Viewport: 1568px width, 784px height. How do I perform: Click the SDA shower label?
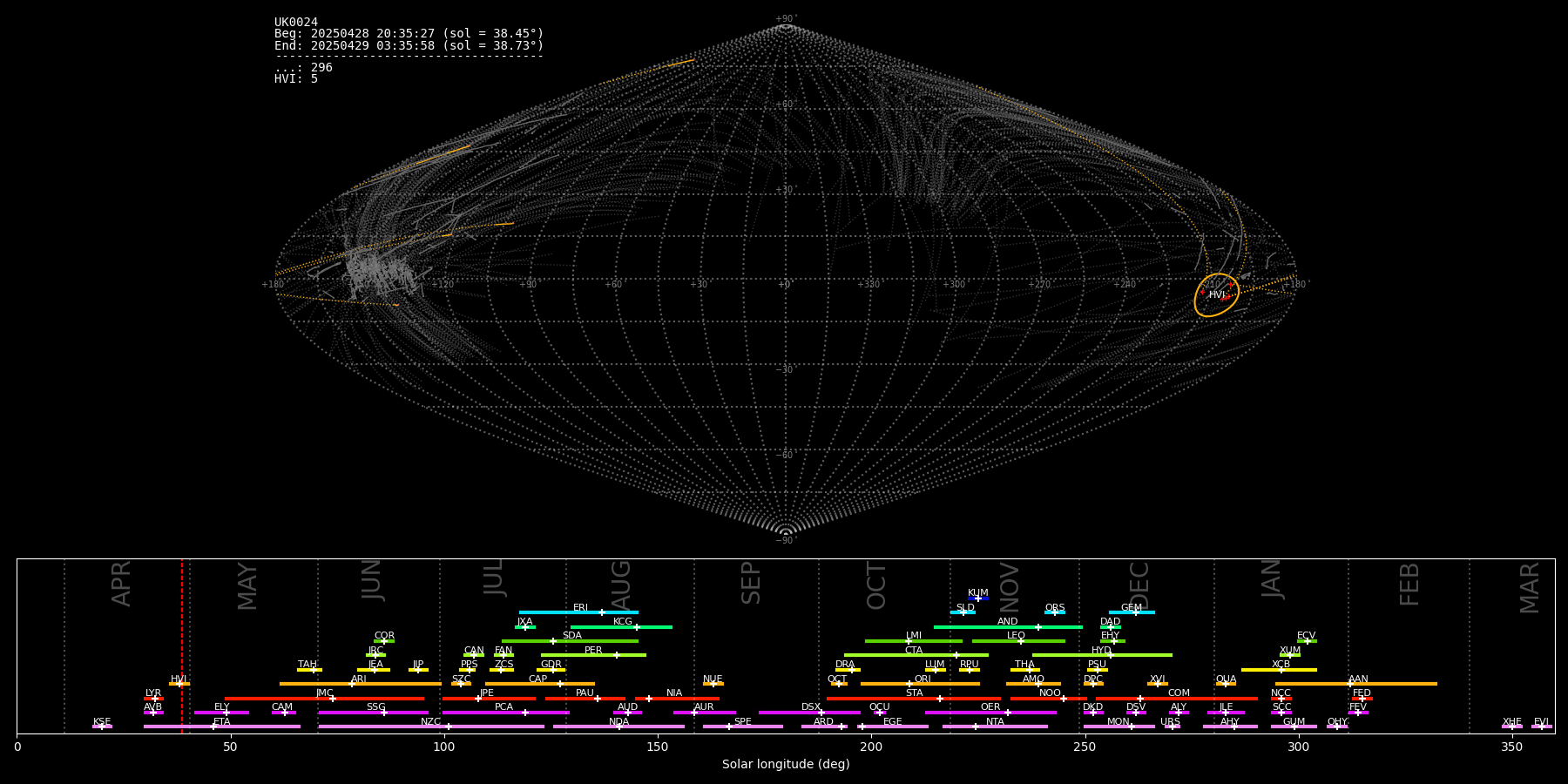(572, 636)
